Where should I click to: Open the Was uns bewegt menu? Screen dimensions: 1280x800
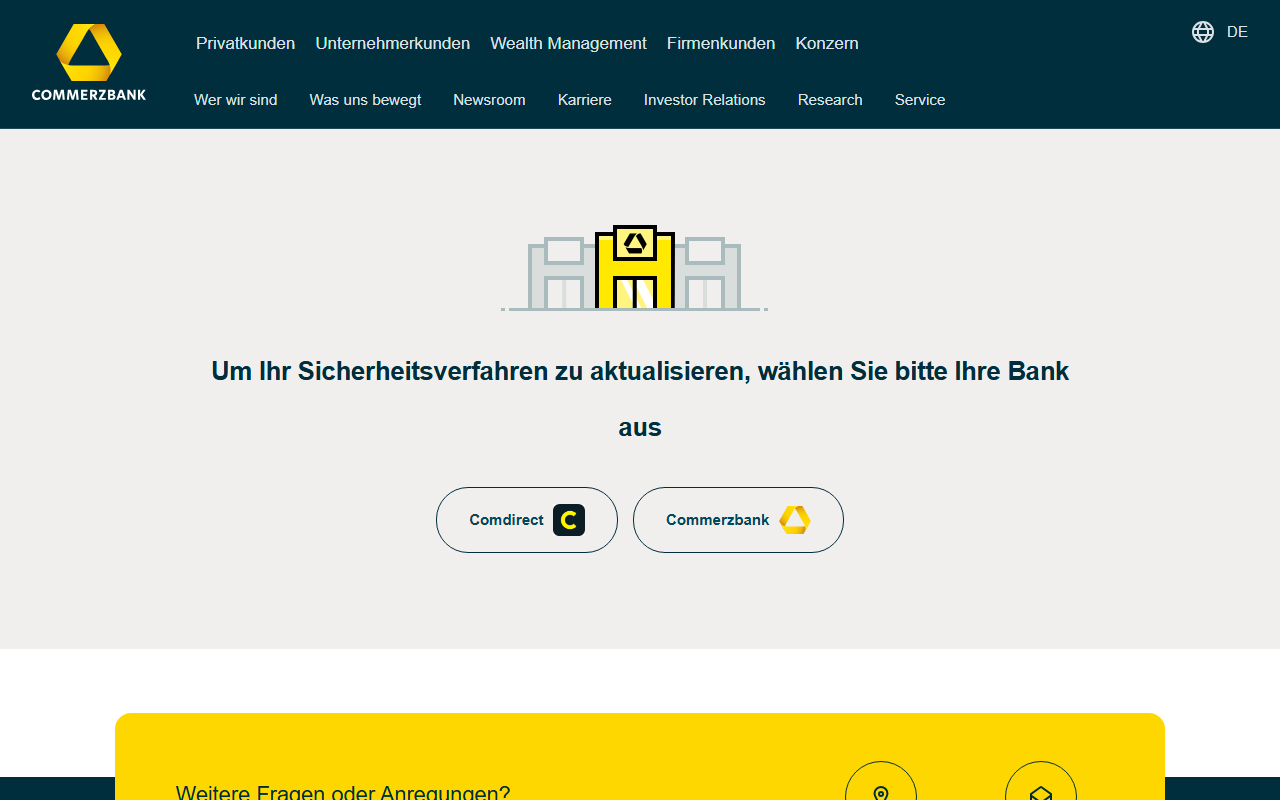pos(365,100)
